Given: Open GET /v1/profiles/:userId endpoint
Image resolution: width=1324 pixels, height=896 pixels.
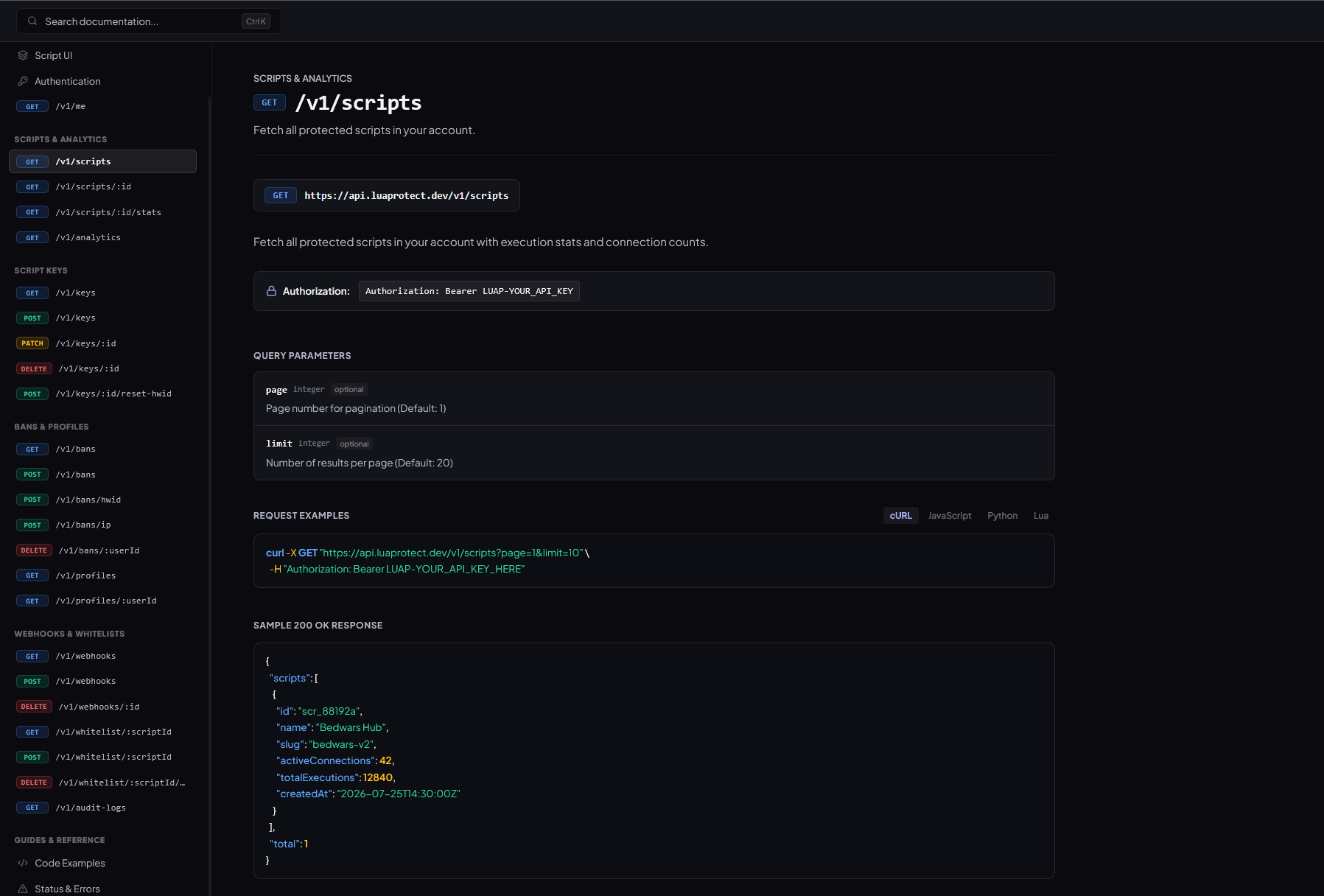Looking at the screenshot, I should point(102,601).
